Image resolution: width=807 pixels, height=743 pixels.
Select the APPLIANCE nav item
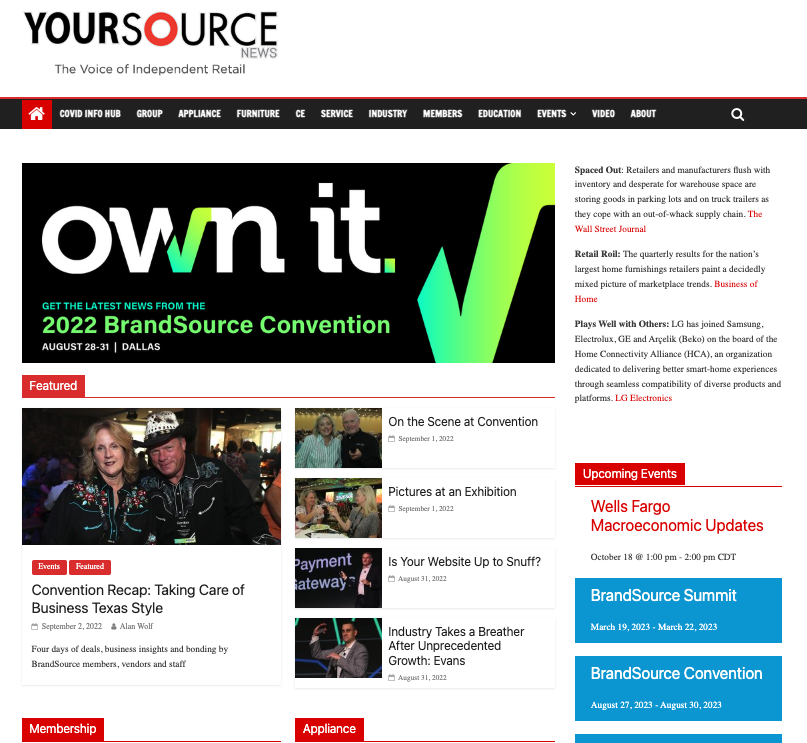point(199,114)
